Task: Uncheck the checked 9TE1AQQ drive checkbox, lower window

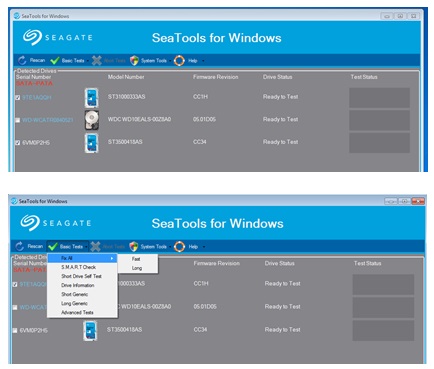Action: click(15, 284)
